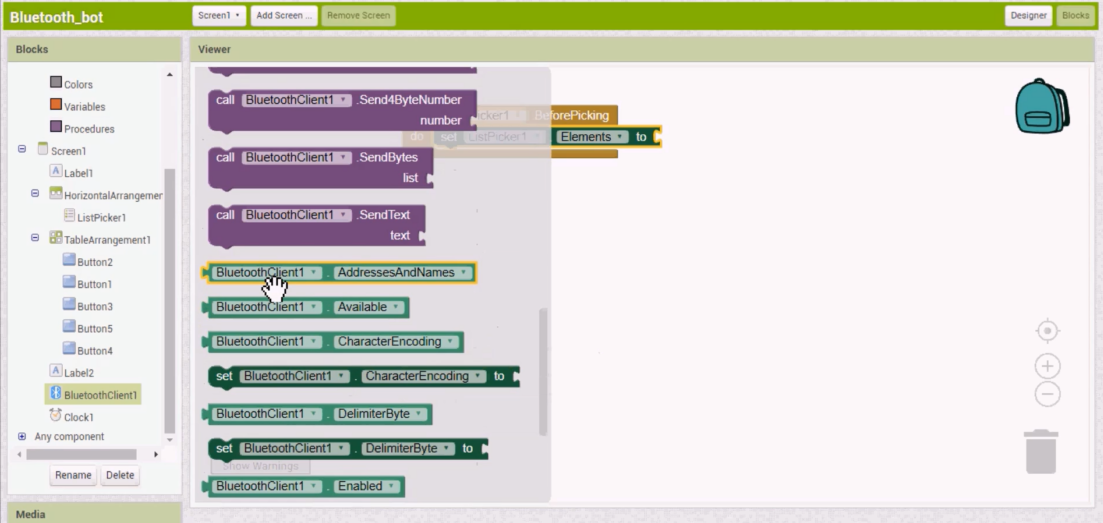Select the Variables blocks category

click(x=84, y=107)
